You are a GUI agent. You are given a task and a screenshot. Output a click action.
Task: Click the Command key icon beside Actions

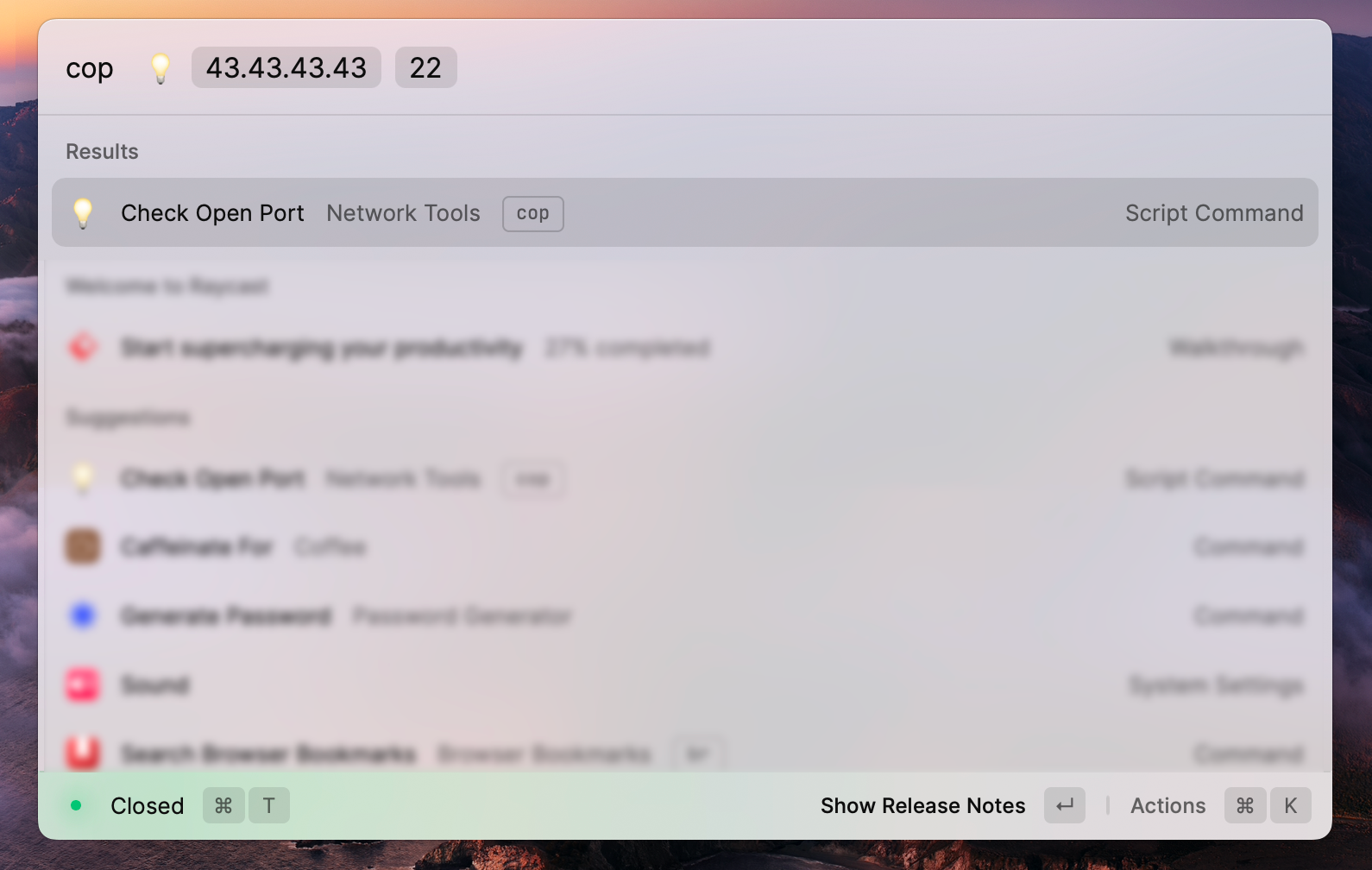1244,805
